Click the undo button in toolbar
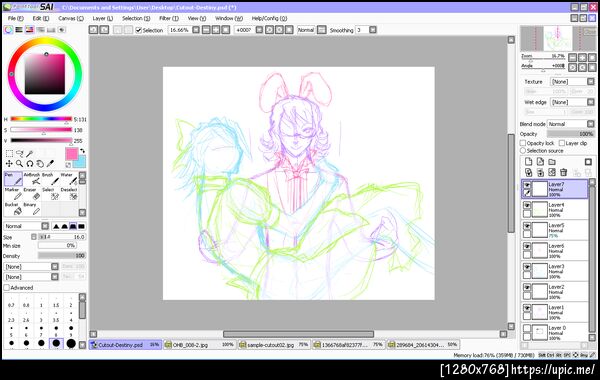 click(93, 30)
